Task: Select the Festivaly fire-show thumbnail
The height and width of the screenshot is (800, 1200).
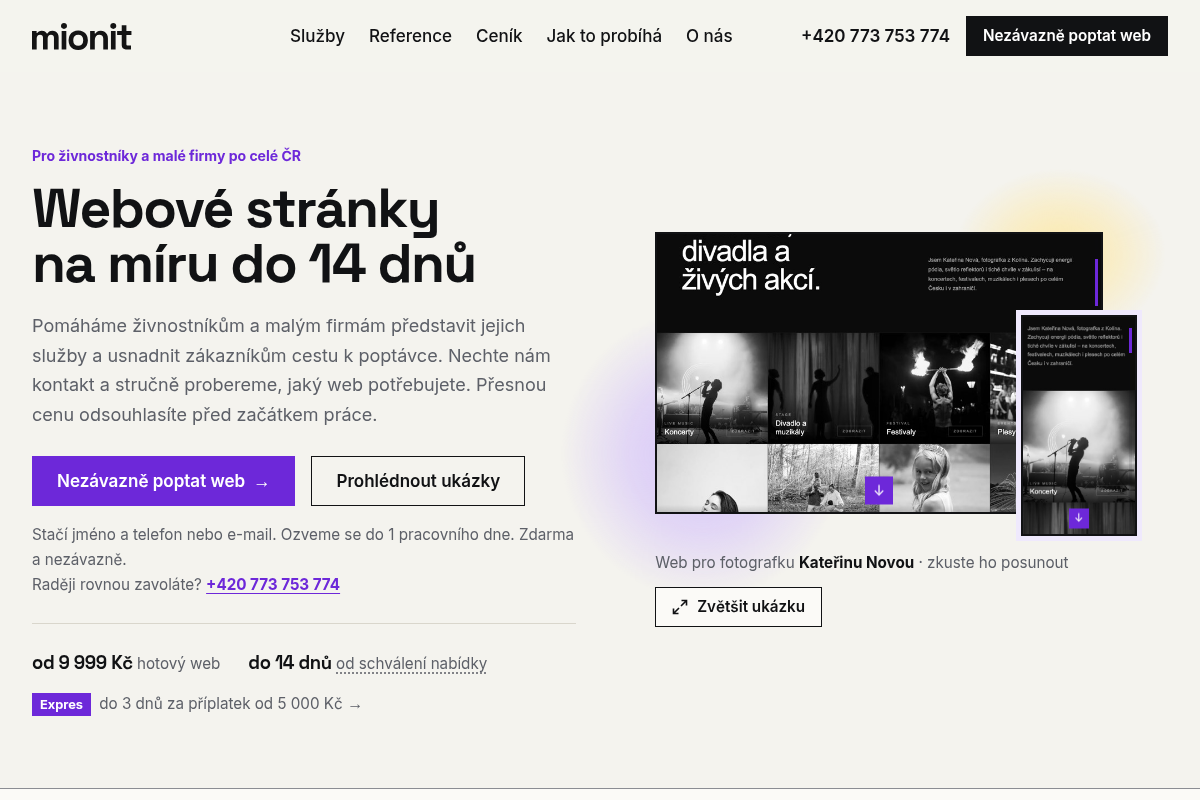Action: click(x=934, y=388)
